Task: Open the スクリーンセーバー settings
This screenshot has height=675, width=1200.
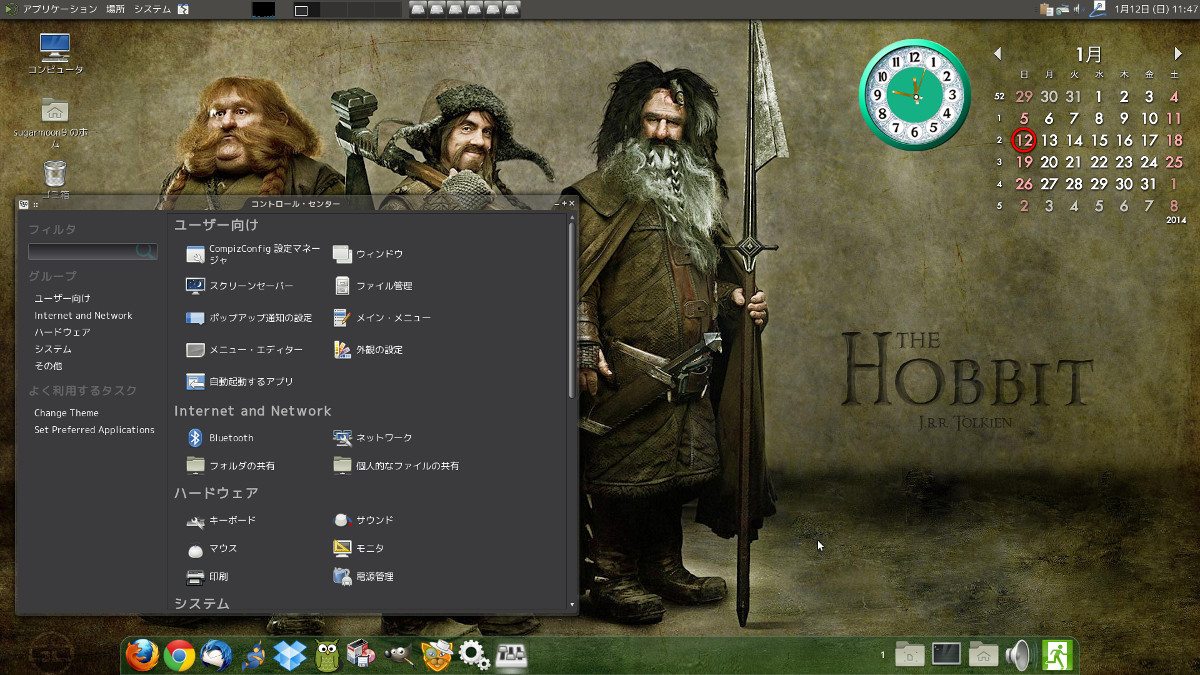Action: click(x=240, y=286)
